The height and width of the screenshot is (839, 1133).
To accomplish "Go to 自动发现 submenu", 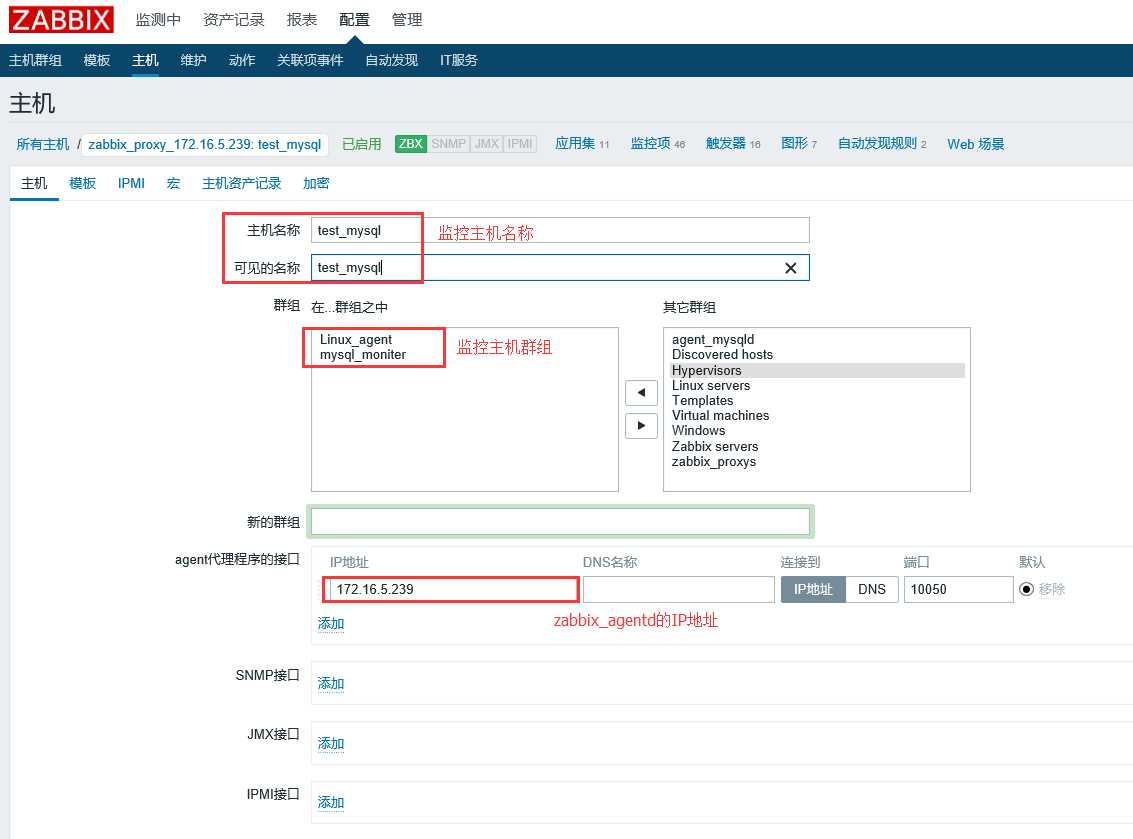I will click(392, 60).
